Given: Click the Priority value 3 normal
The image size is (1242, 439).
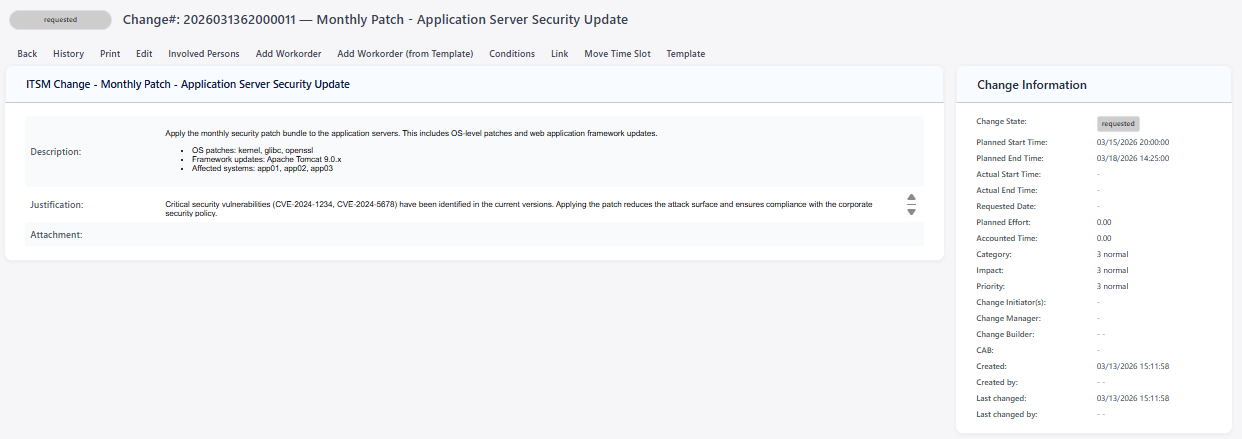Looking at the screenshot, I should tap(1112, 286).
